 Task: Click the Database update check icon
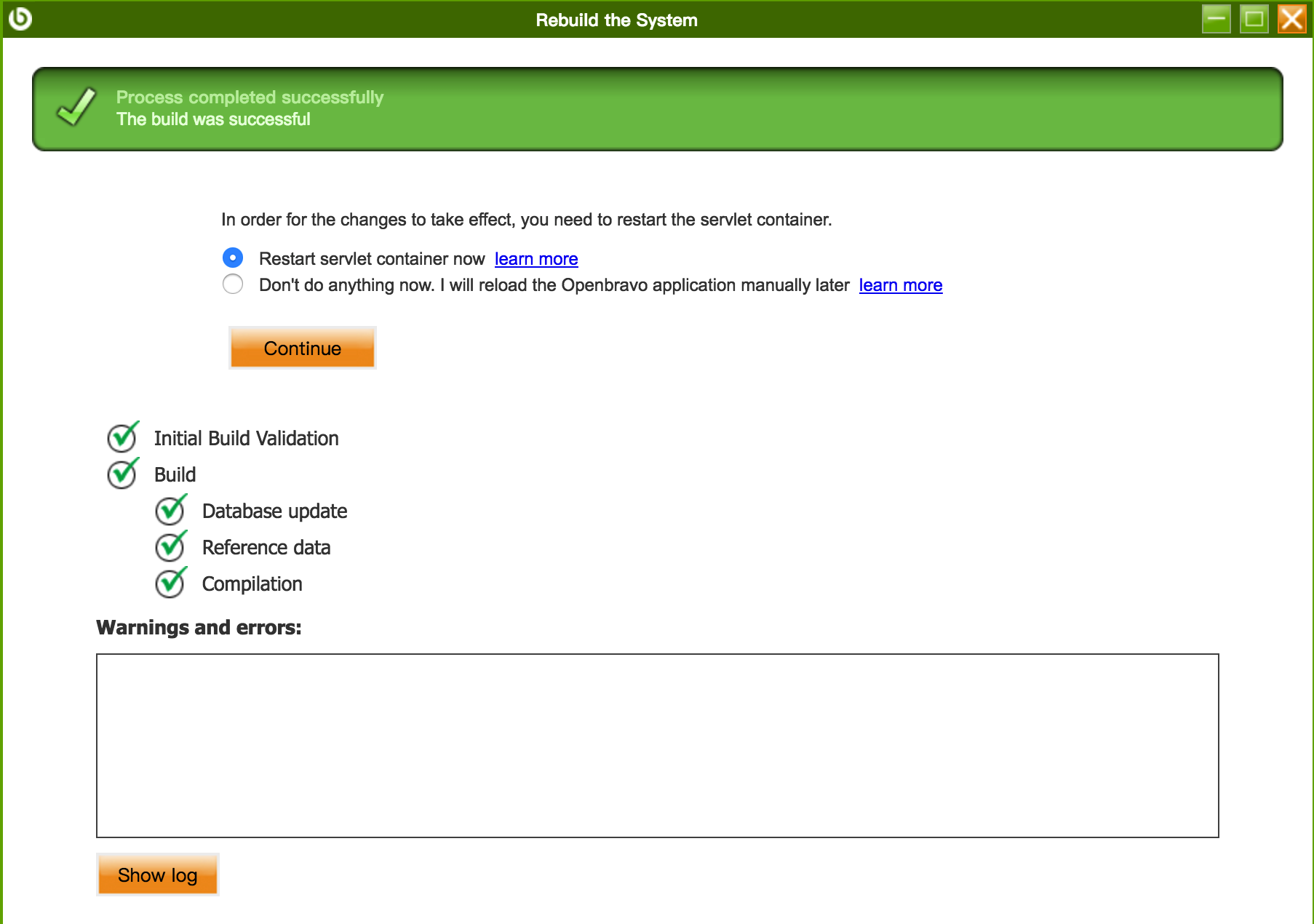coord(170,510)
